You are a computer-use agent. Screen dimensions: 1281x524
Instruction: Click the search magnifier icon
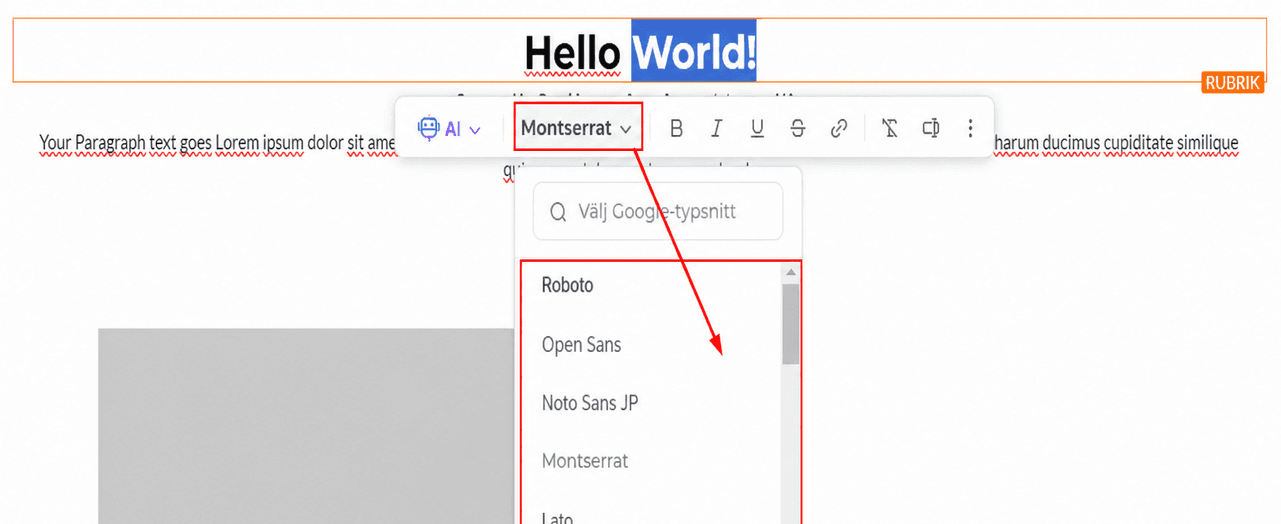(558, 212)
